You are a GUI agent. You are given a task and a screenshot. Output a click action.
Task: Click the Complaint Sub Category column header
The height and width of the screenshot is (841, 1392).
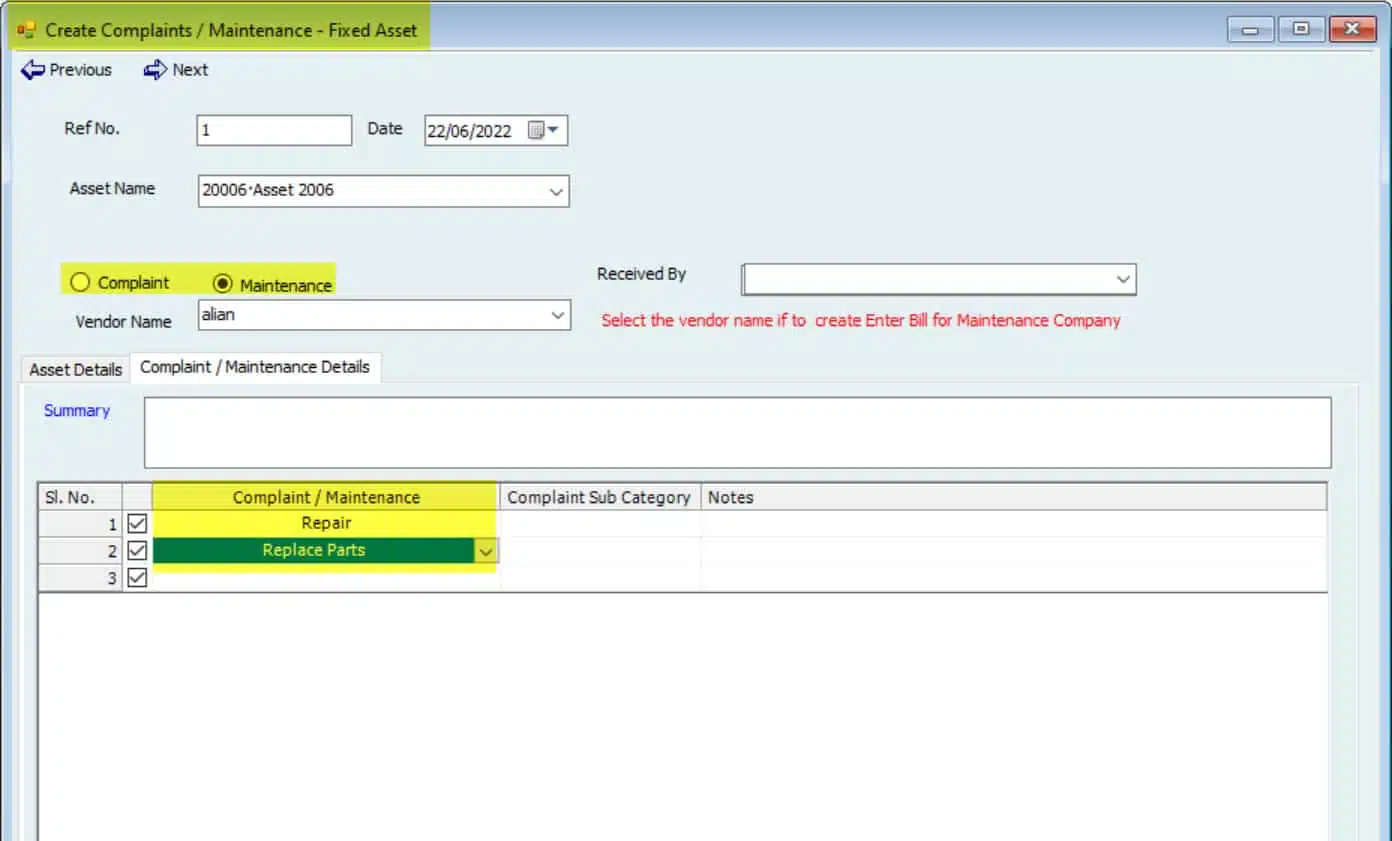coord(599,497)
